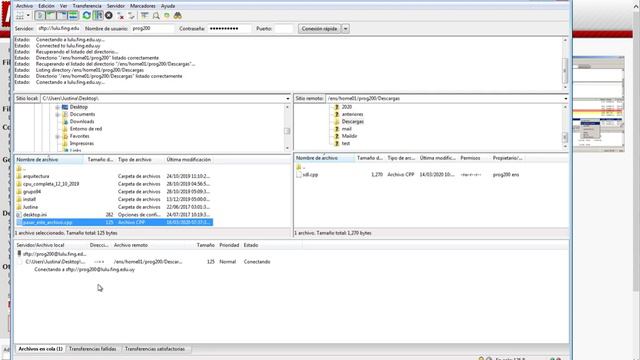Click the disconnect from server icon

[120, 16]
